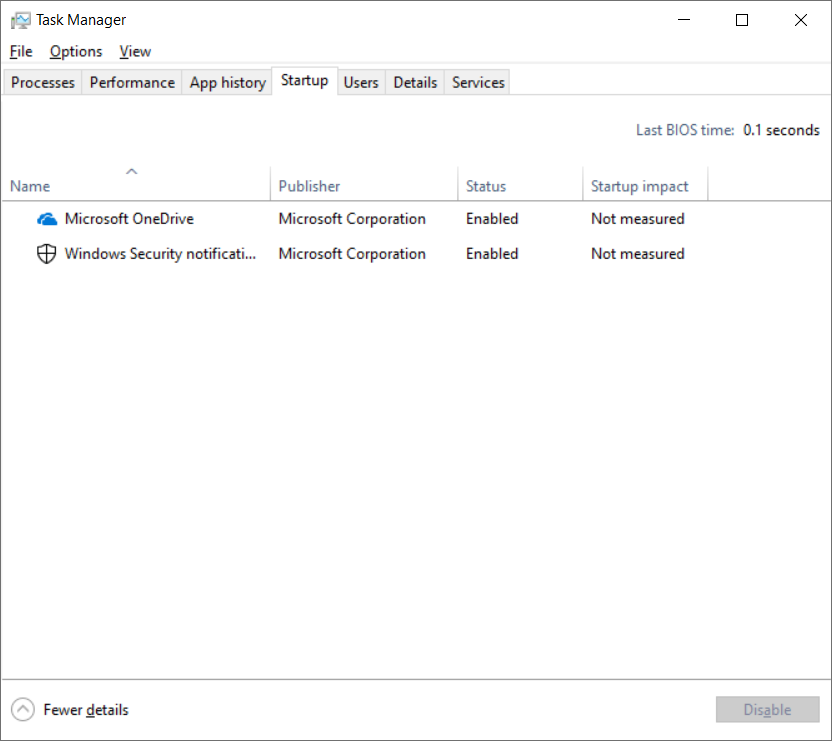The image size is (832, 741).
Task: Sort by the Startup impact column header
Action: point(645,183)
